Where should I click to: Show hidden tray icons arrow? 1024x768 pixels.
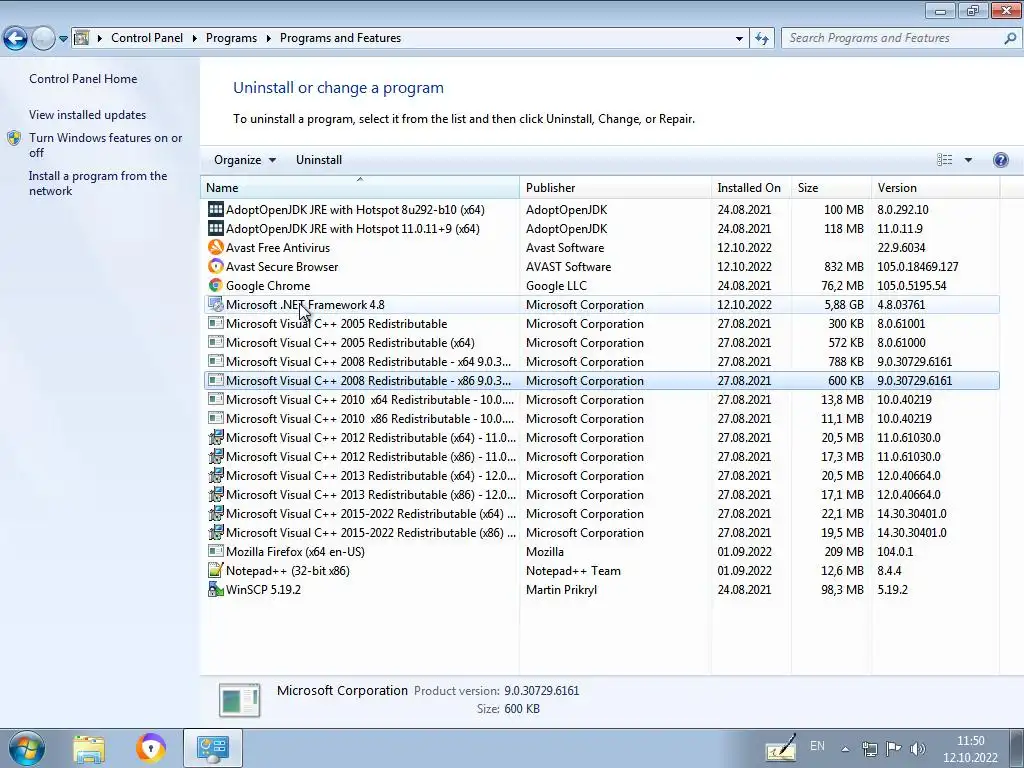pos(845,749)
